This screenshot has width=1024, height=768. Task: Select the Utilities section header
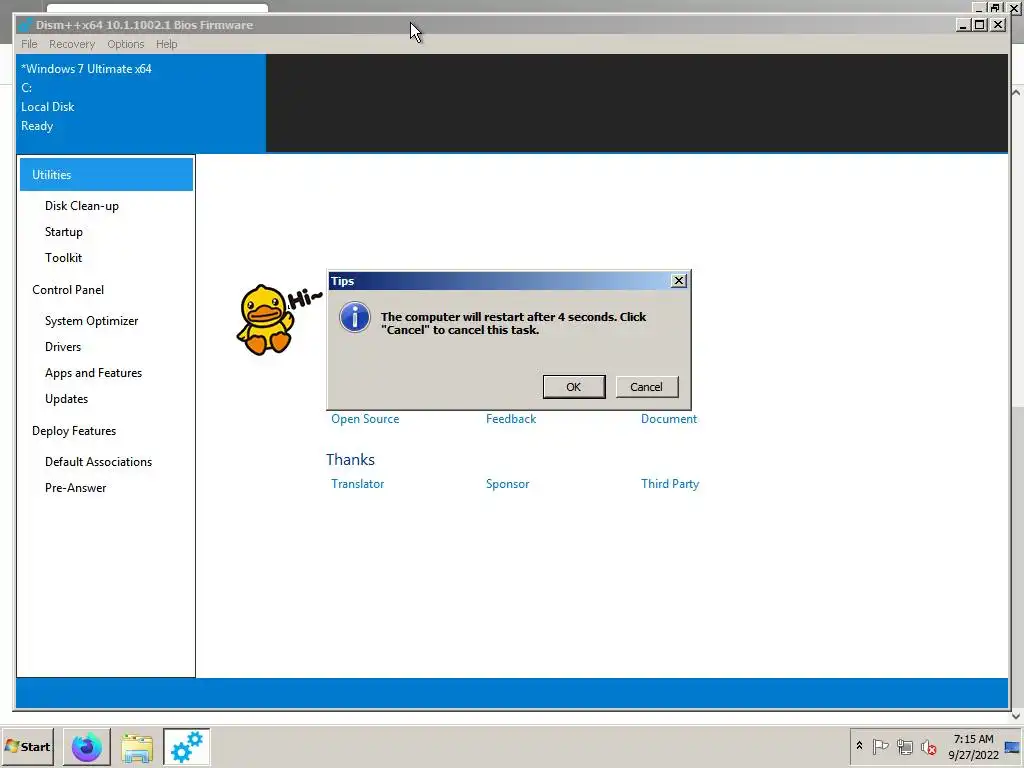tap(106, 174)
